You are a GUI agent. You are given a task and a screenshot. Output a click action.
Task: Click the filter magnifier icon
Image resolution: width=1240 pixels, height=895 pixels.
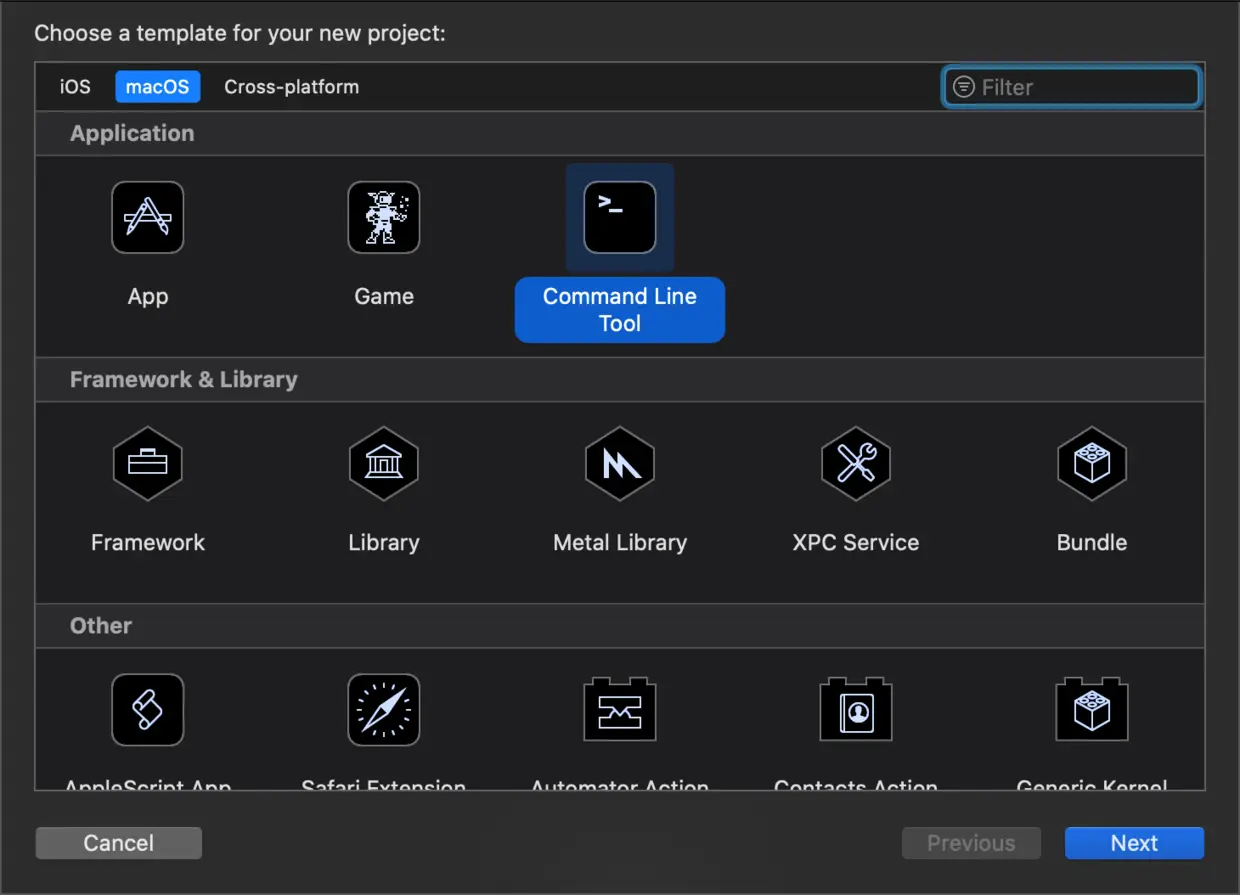(963, 87)
